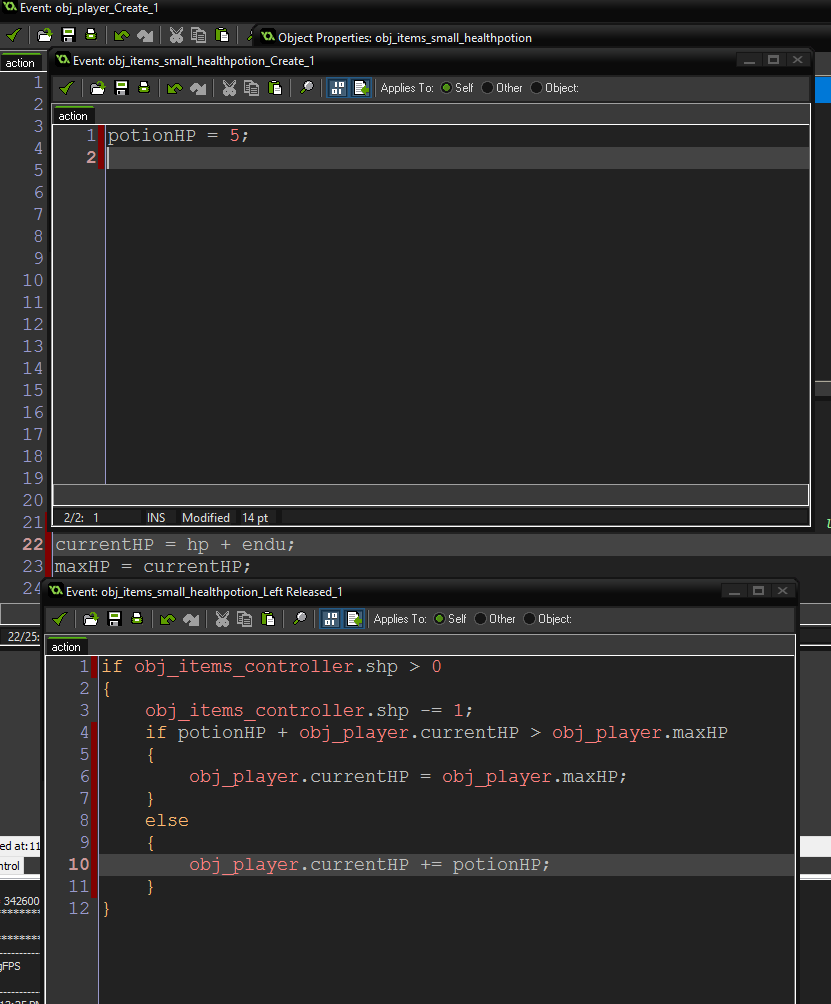This screenshot has width=831, height=1004.
Task: Toggle the grid-squares button in Left Released_1 toolbar
Action: coord(330,619)
